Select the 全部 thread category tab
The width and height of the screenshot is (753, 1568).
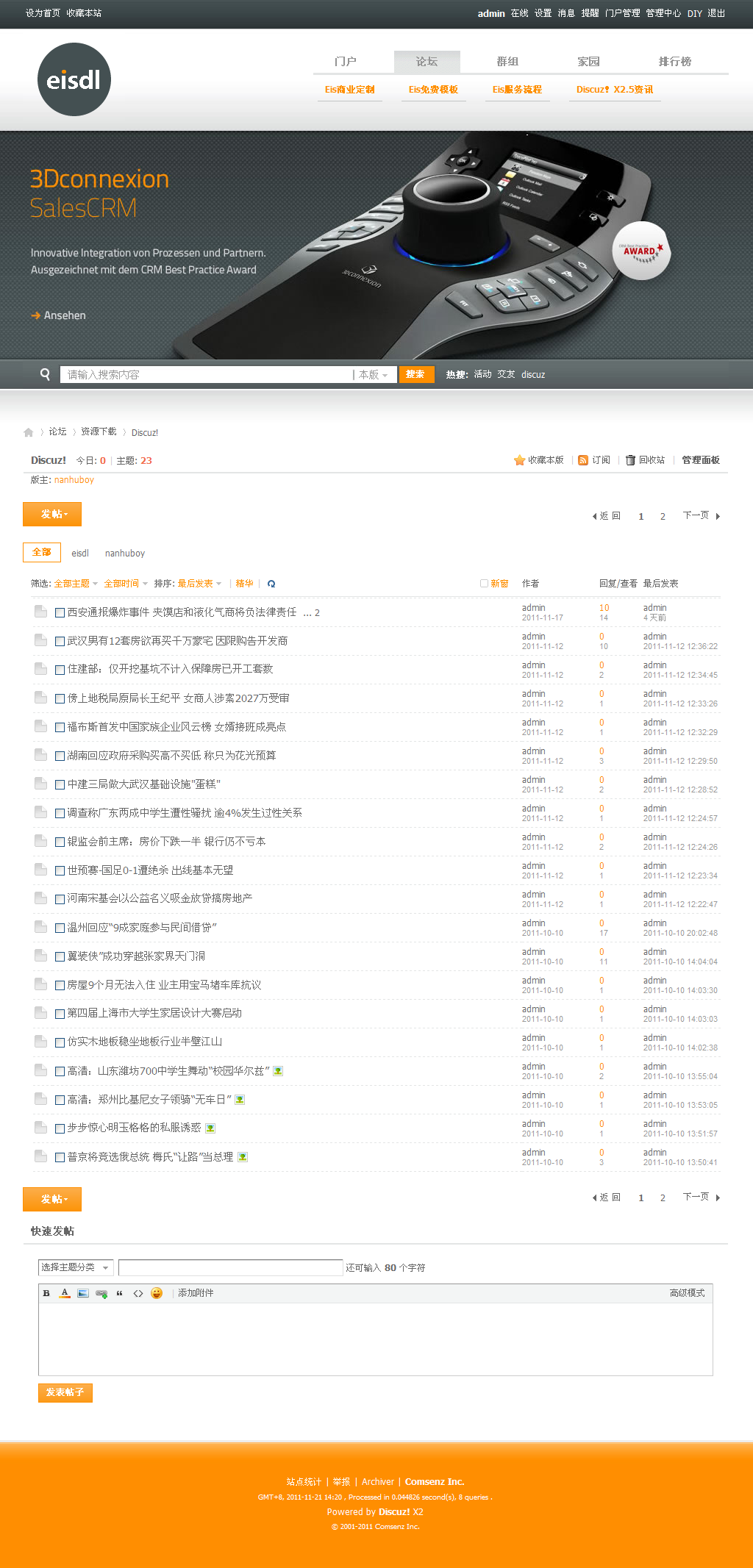(42, 552)
